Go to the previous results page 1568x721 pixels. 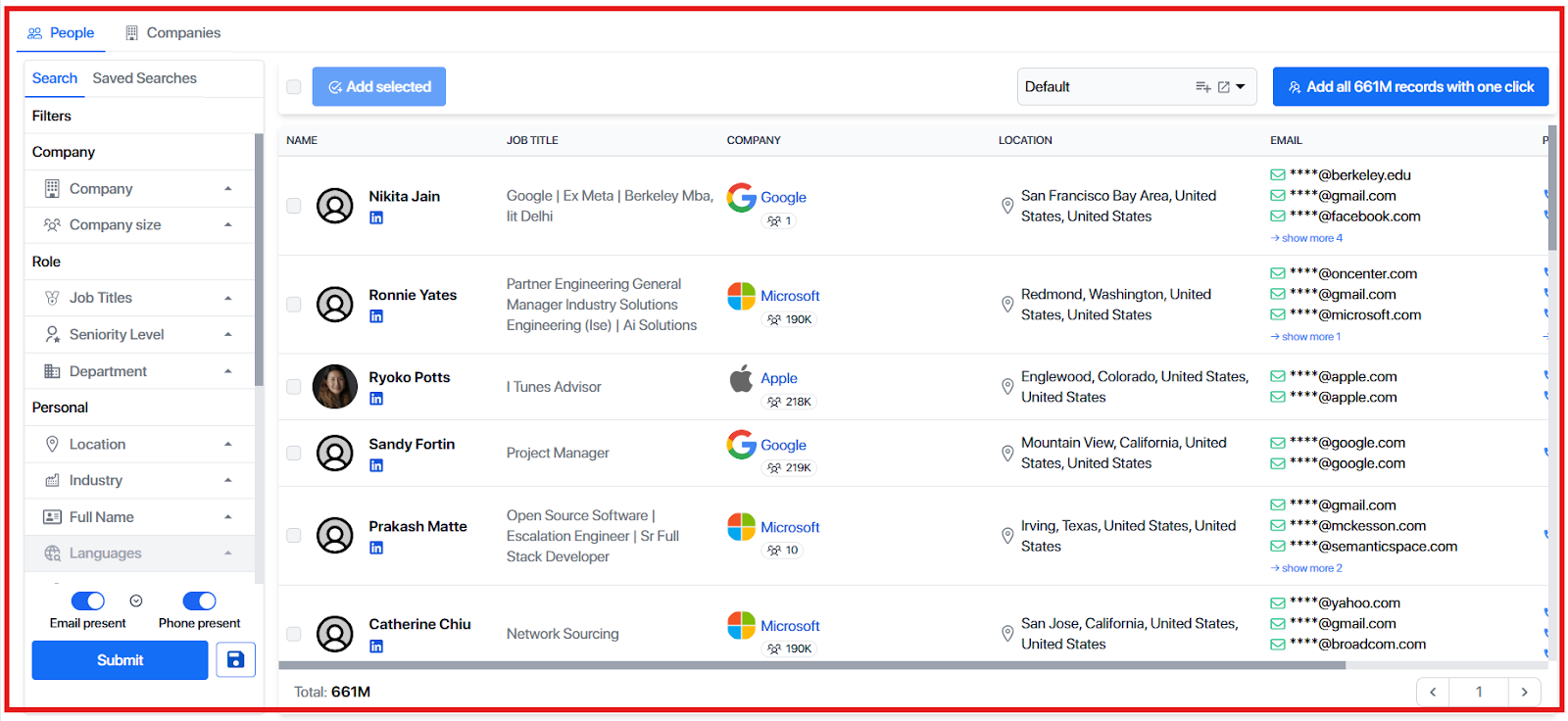click(x=1433, y=692)
